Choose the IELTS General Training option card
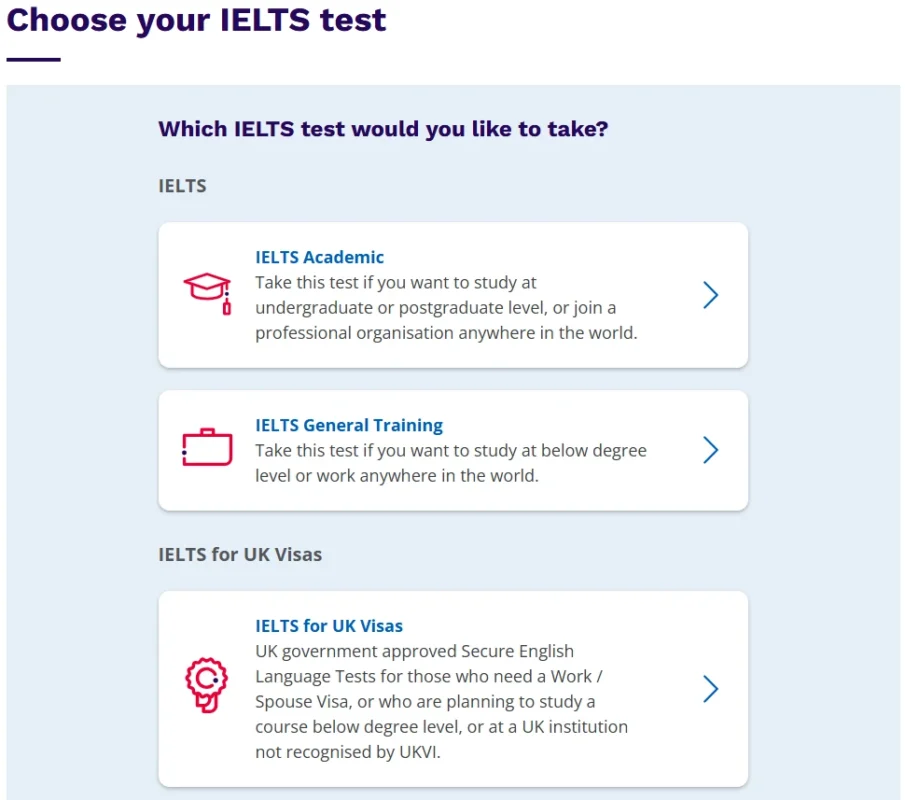 click(452, 450)
